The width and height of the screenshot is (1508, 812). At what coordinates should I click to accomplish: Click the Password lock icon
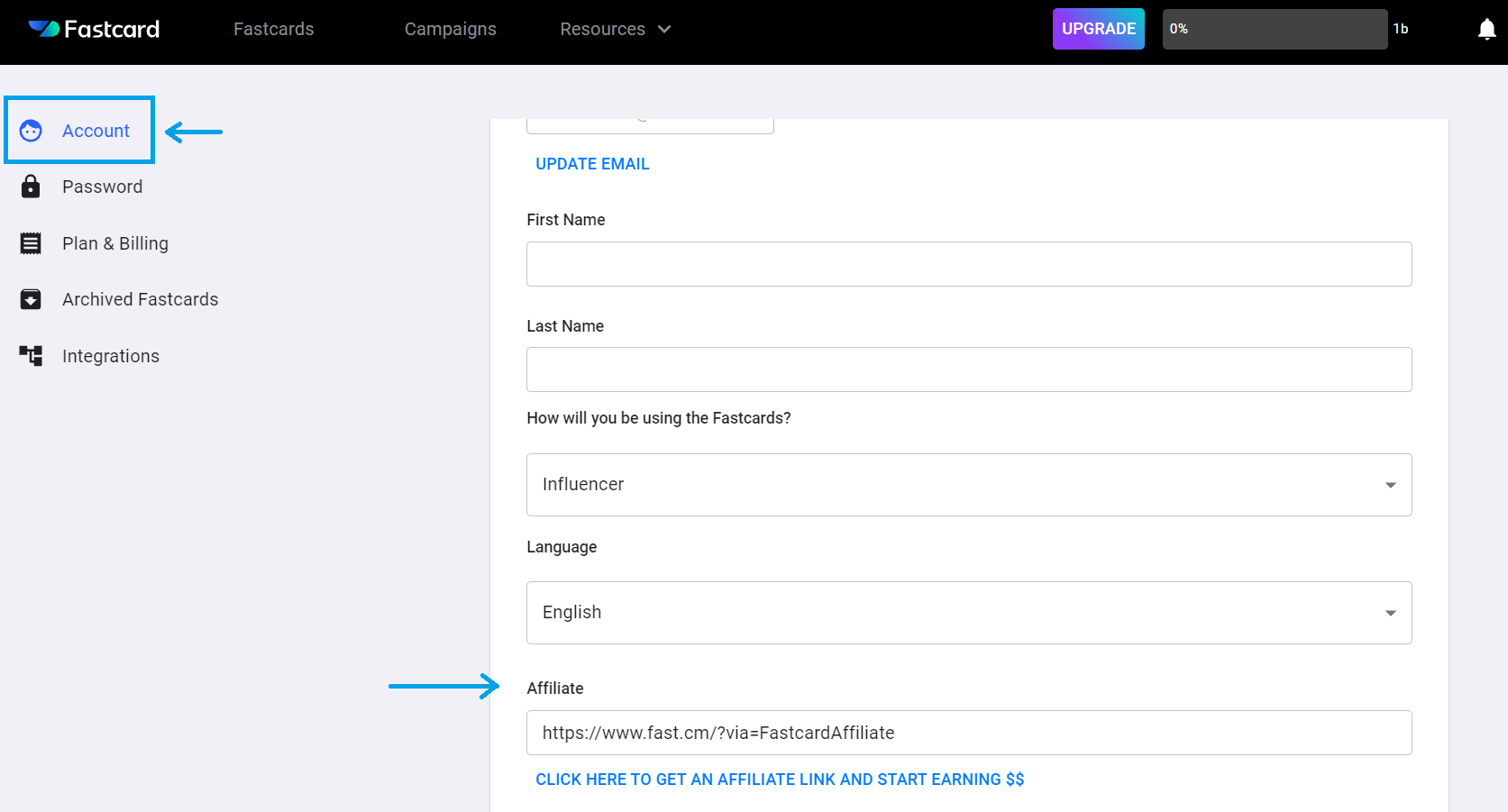31,187
